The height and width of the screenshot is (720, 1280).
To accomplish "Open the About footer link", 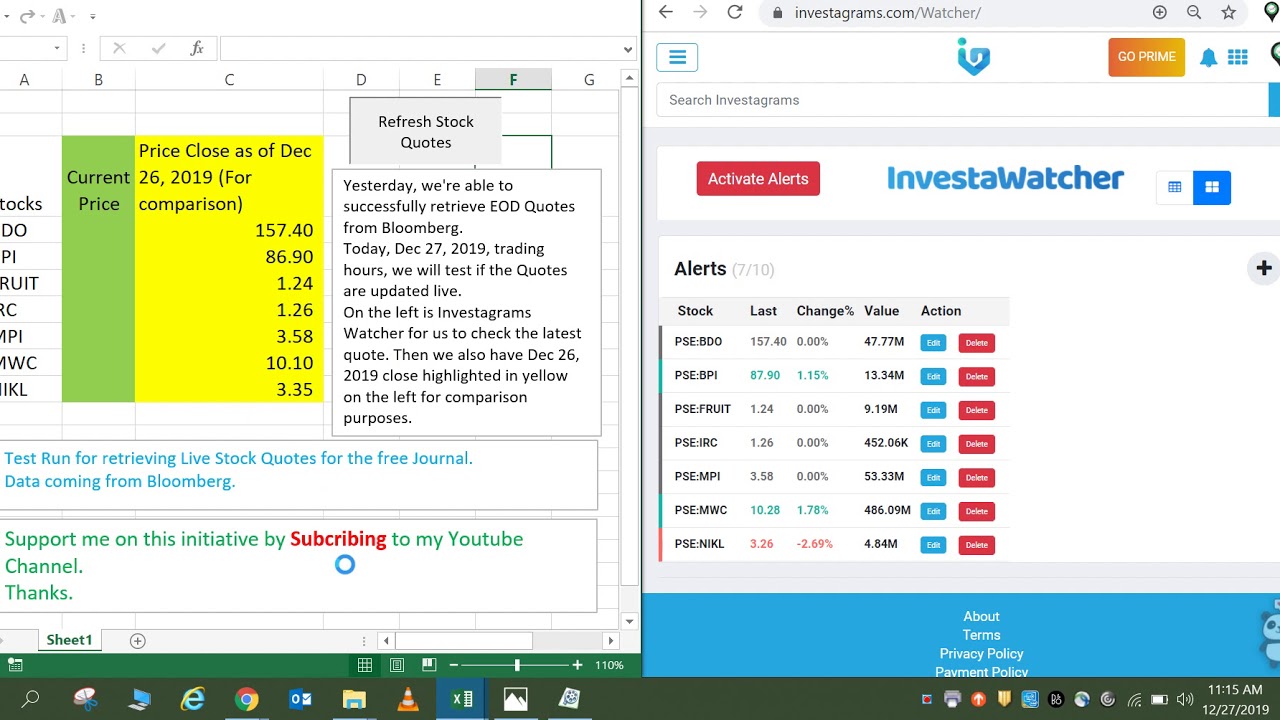I will click(981, 616).
